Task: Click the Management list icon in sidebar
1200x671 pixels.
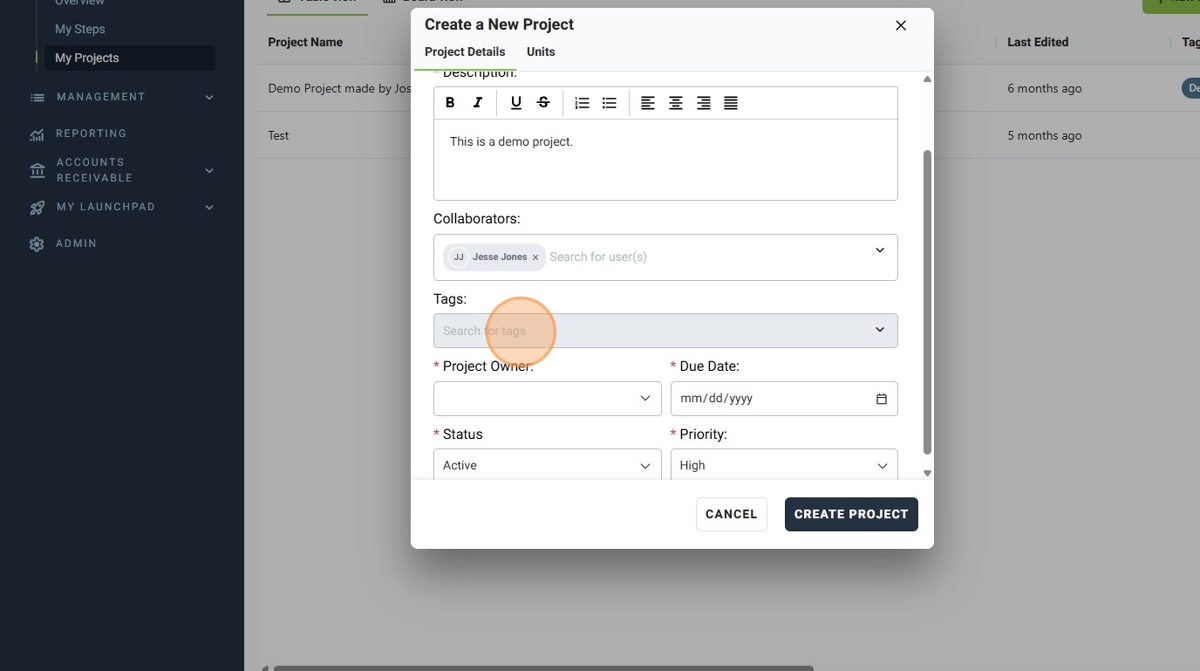Action: pos(38,97)
